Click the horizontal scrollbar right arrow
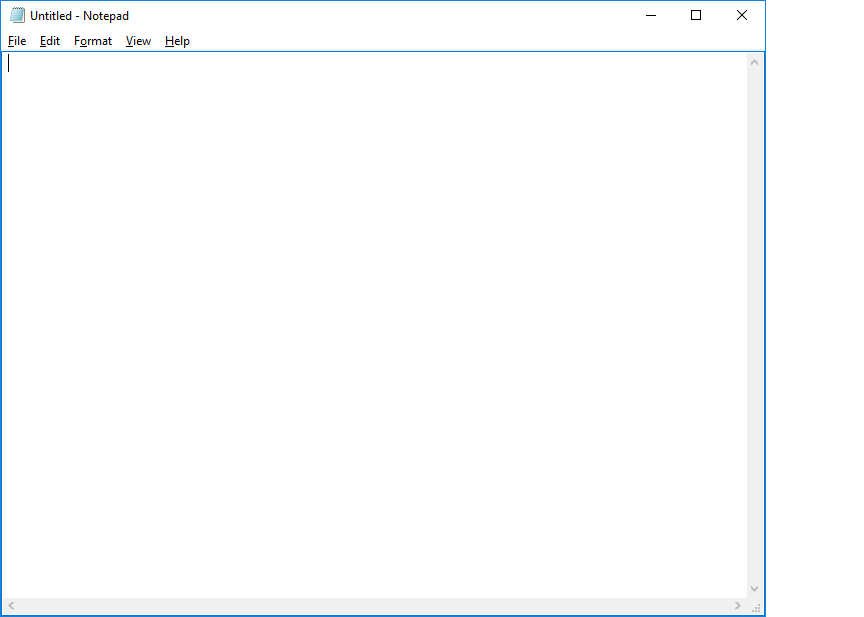Image resolution: width=864 pixels, height=617 pixels. point(738,605)
